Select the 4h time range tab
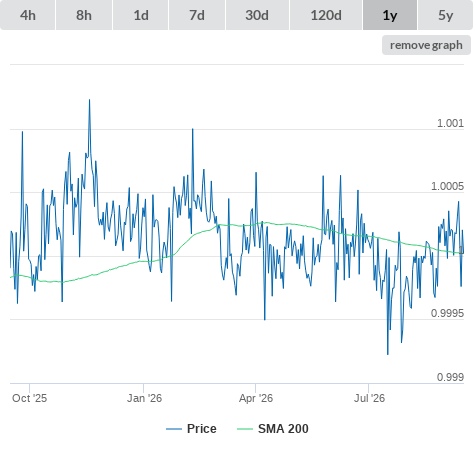Screen dimensions: 474x455 pyautogui.click(x=28, y=15)
